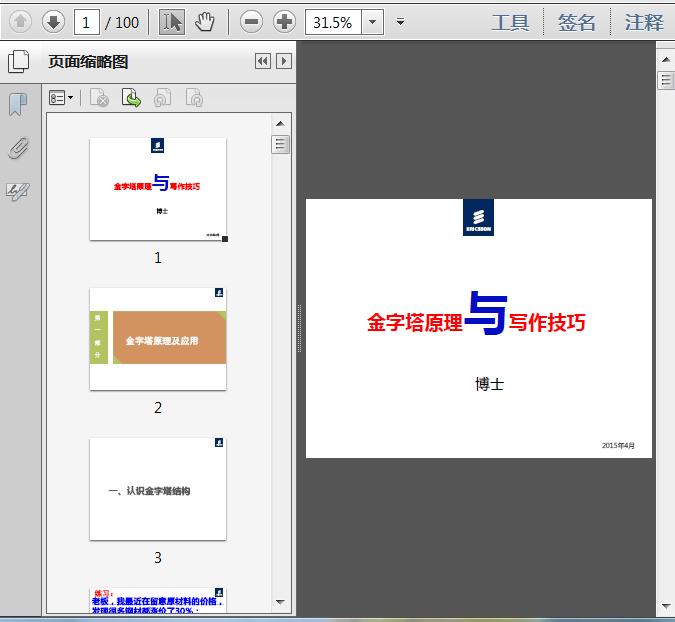
Task: Click the page thumbnails panel icon
Action: (x=19, y=62)
